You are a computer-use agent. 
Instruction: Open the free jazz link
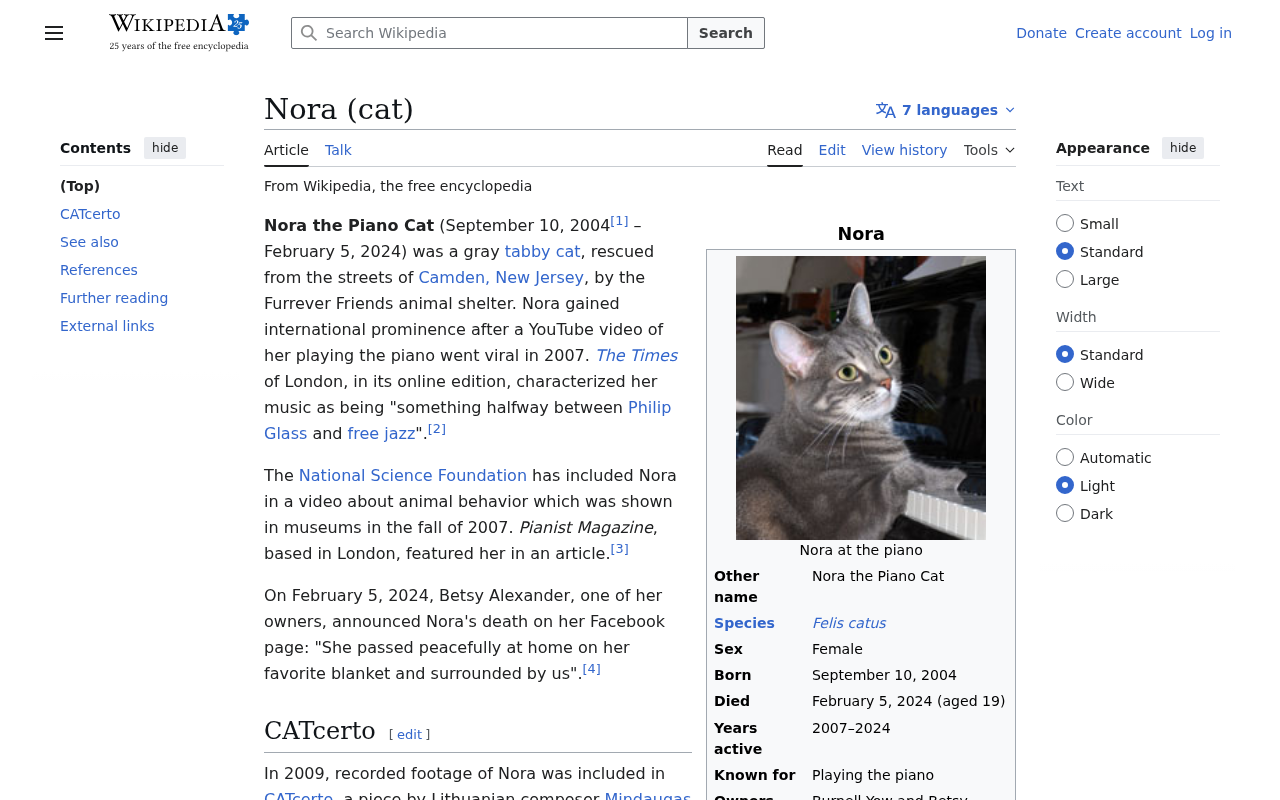point(381,433)
